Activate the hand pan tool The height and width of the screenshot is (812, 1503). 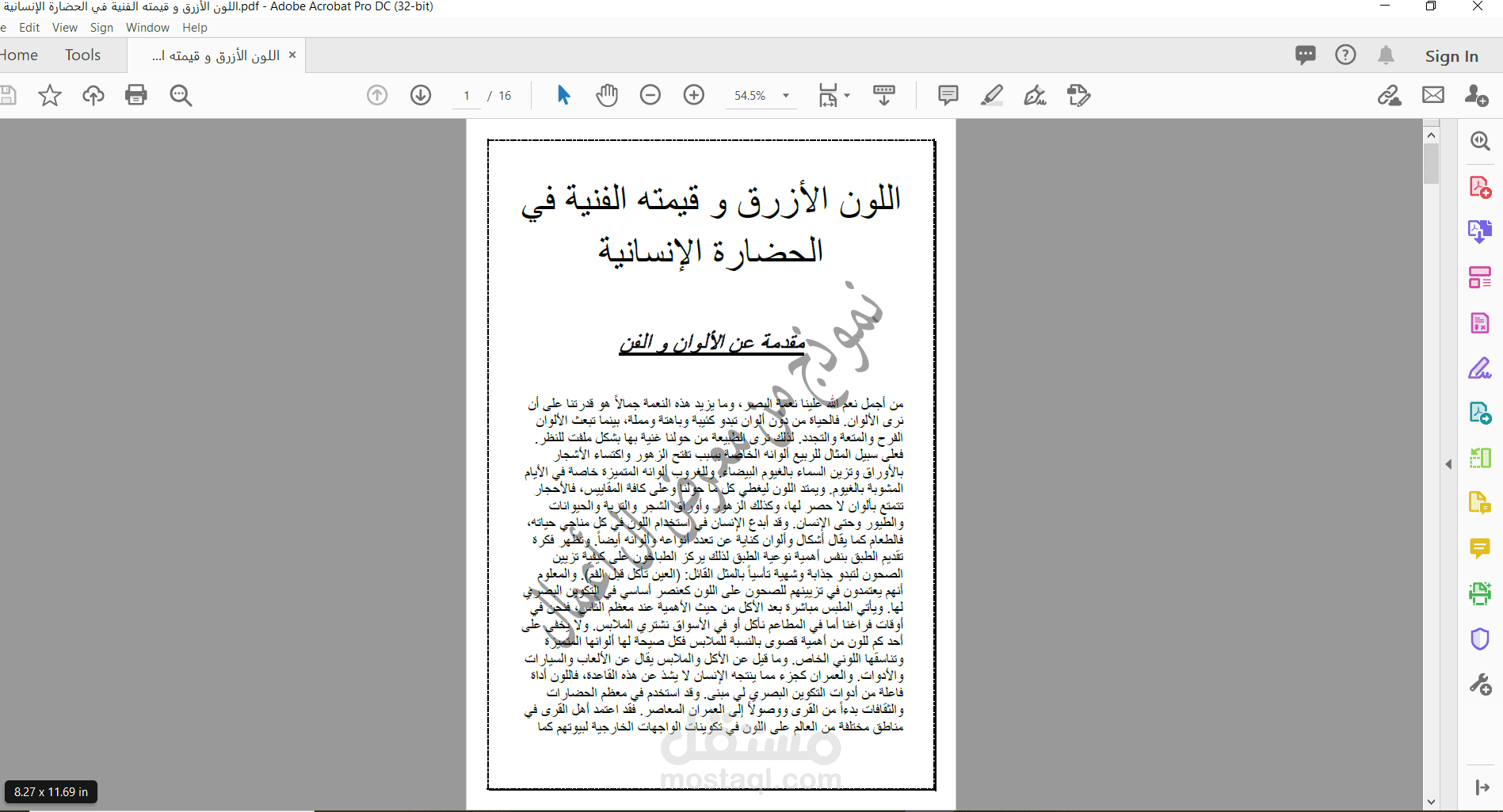[x=607, y=95]
